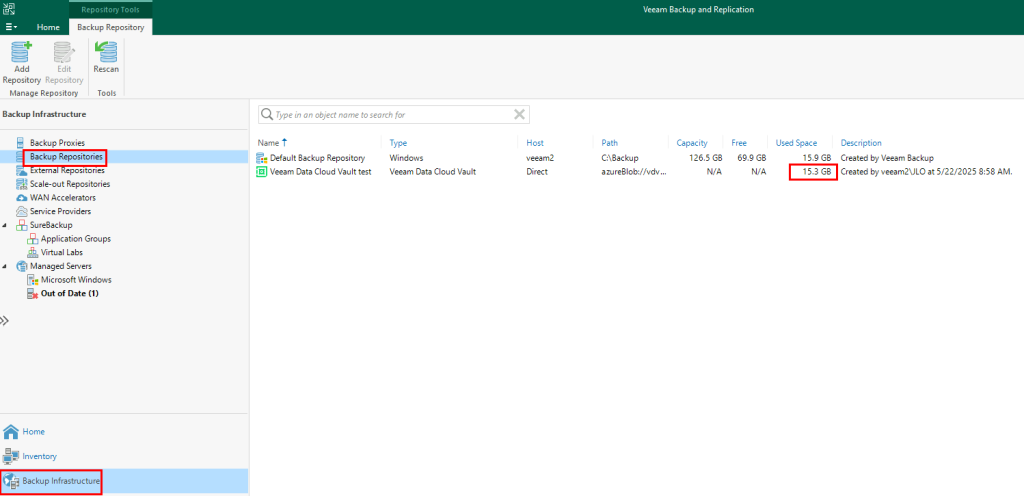Click the Service Providers icon

[x=22, y=211]
